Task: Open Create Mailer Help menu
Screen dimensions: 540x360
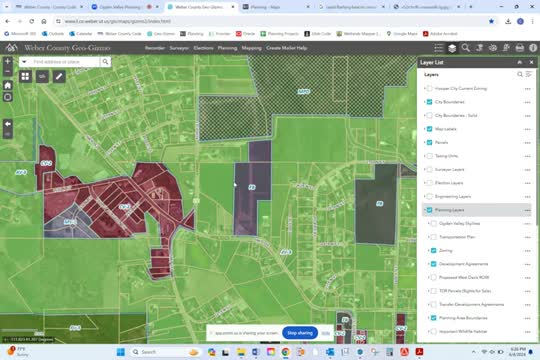Action: (287, 48)
